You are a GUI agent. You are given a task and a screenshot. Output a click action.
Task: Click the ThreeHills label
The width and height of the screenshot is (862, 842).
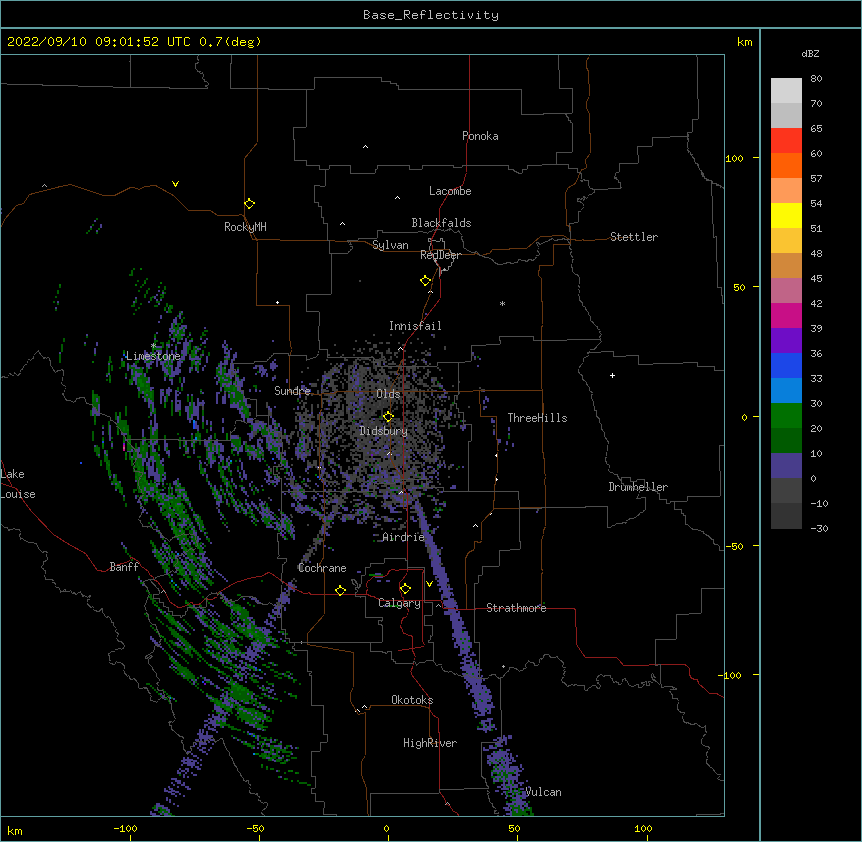point(537,418)
